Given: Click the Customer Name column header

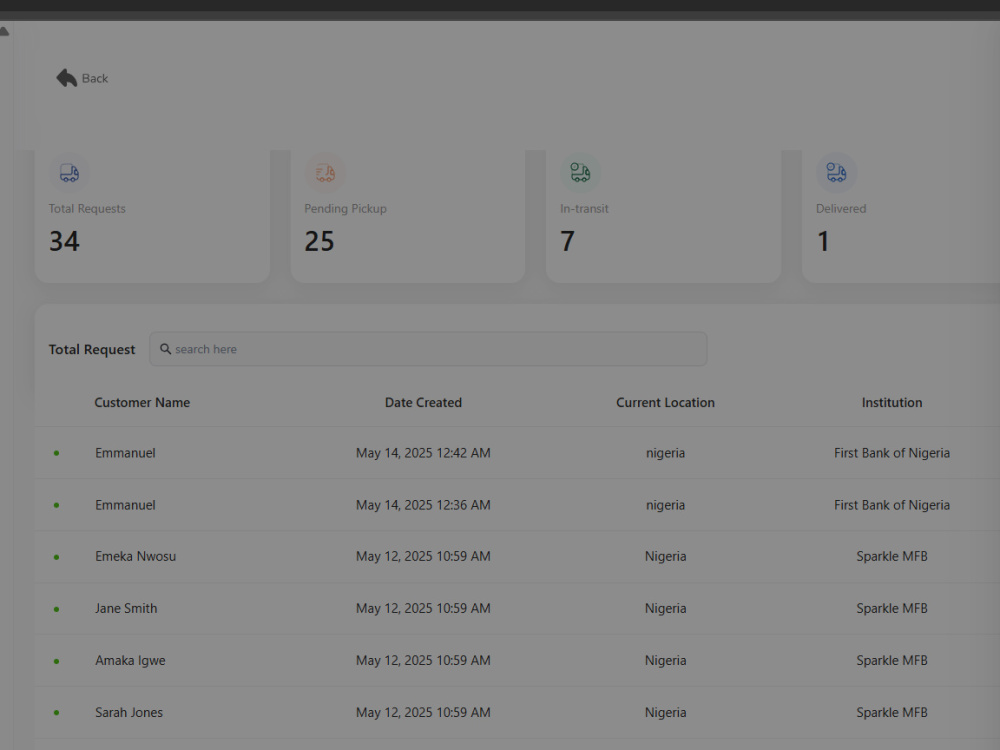Looking at the screenshot, I should pos(142,402).
